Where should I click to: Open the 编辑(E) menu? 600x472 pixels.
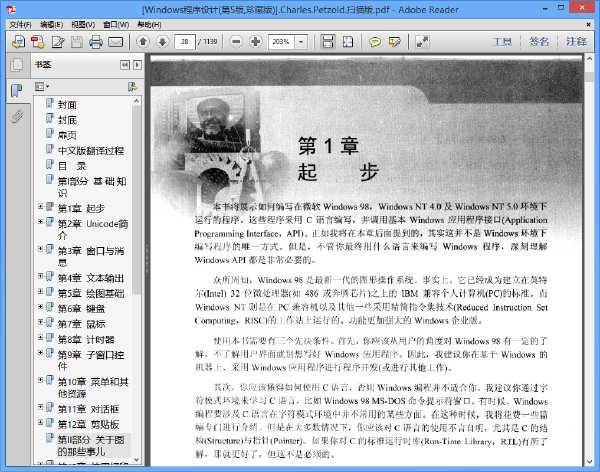click(51, 24)
